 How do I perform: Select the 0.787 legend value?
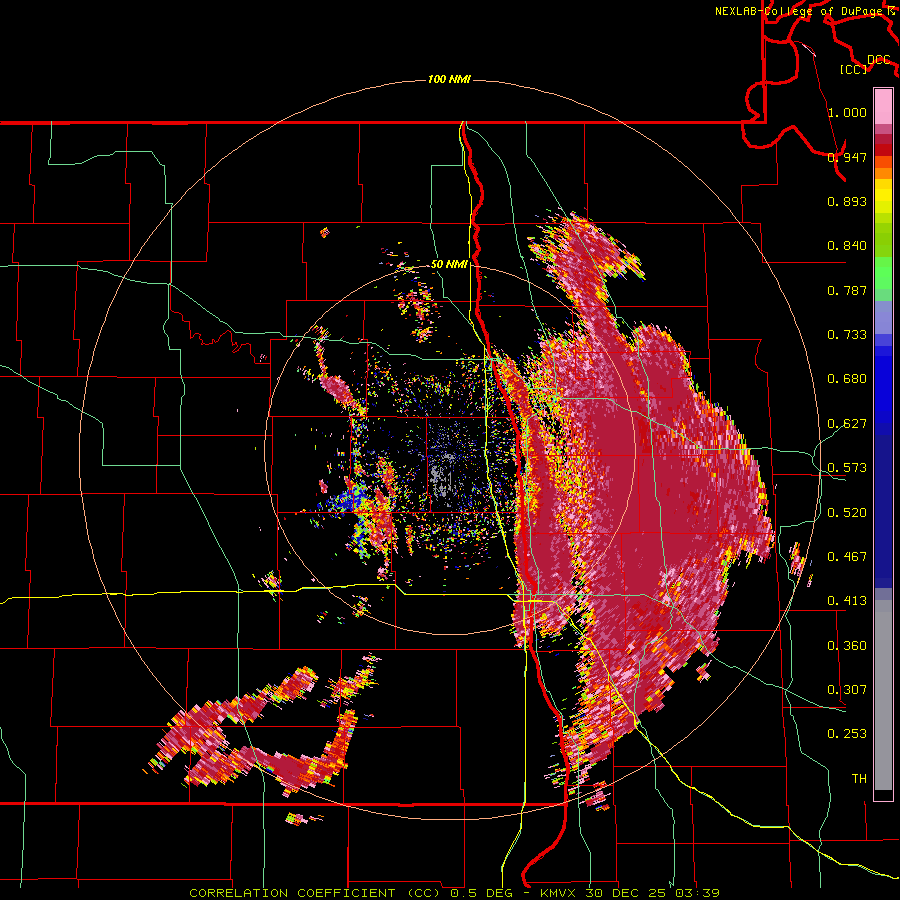coord(847,290)
